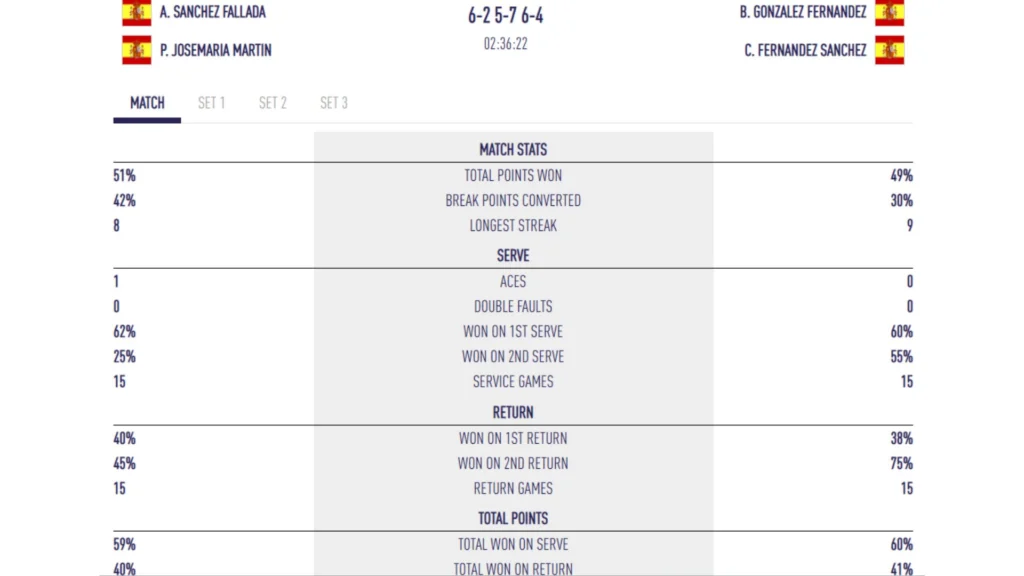Show the SET 3 tab
Screen dimensions: 1024x576
coord(334,103)
